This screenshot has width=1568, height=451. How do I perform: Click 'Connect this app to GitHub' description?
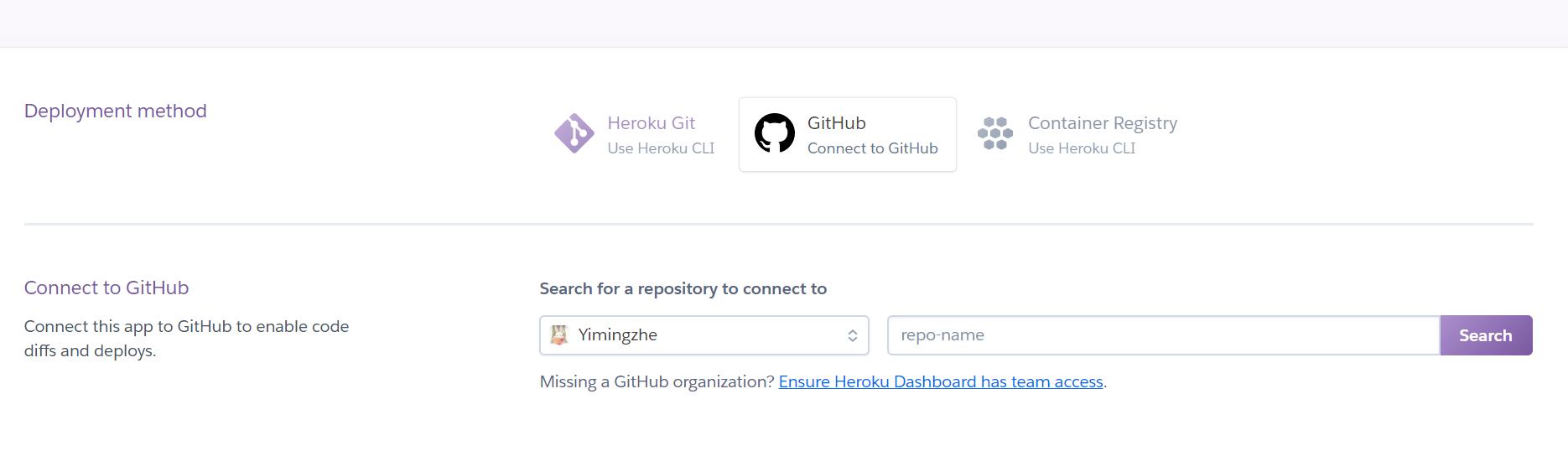click(x=187, y=339)
